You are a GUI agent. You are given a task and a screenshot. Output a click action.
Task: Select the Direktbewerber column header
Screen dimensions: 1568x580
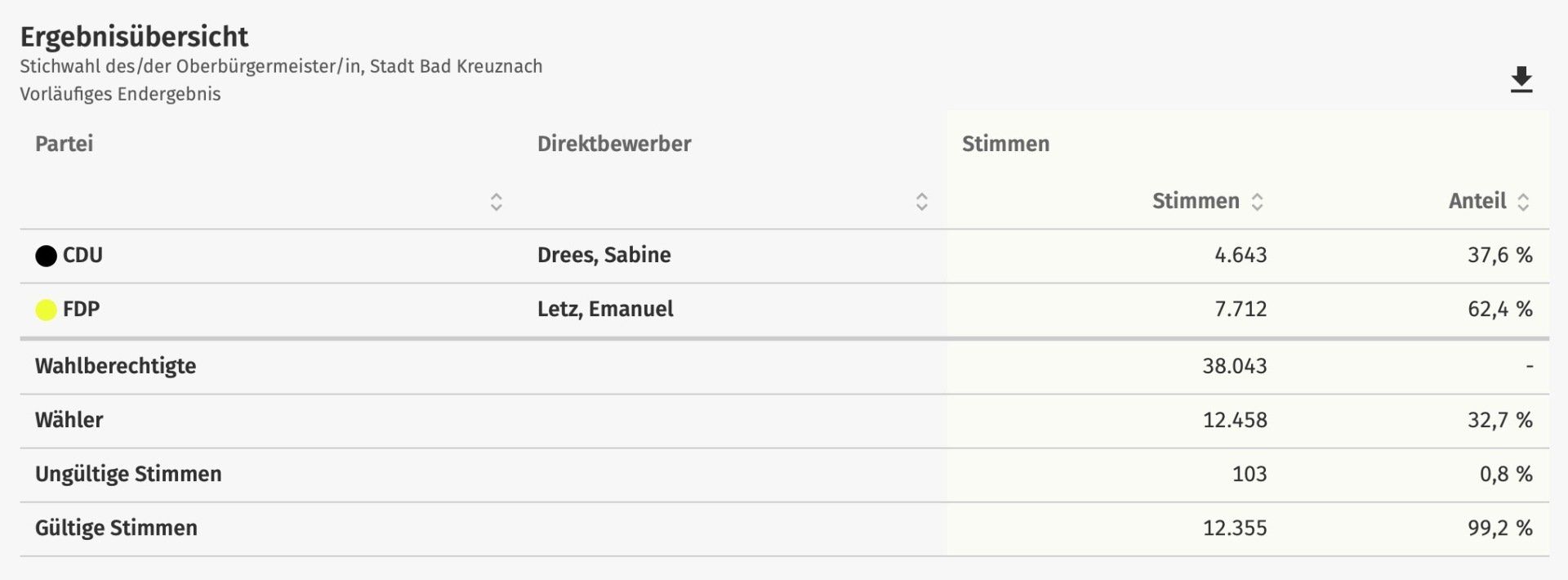(x=614, y=144)
